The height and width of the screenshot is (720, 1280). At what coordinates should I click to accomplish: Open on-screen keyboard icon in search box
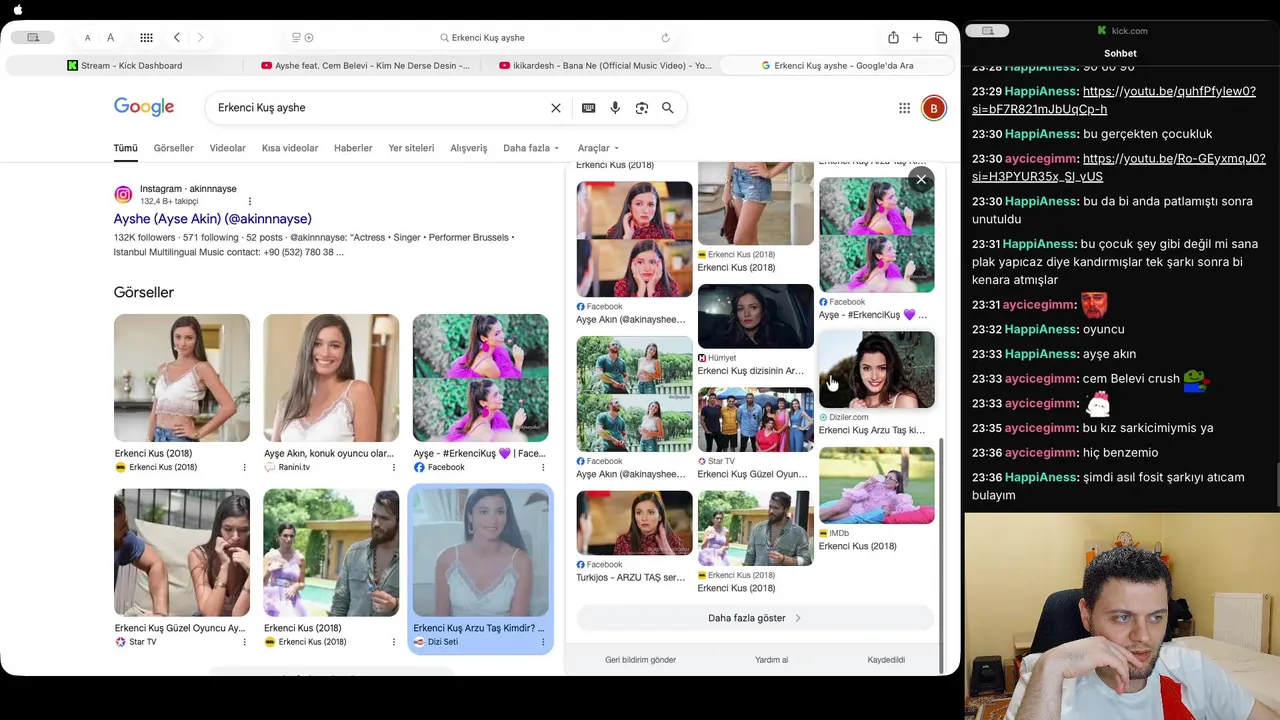pos(588,108)
